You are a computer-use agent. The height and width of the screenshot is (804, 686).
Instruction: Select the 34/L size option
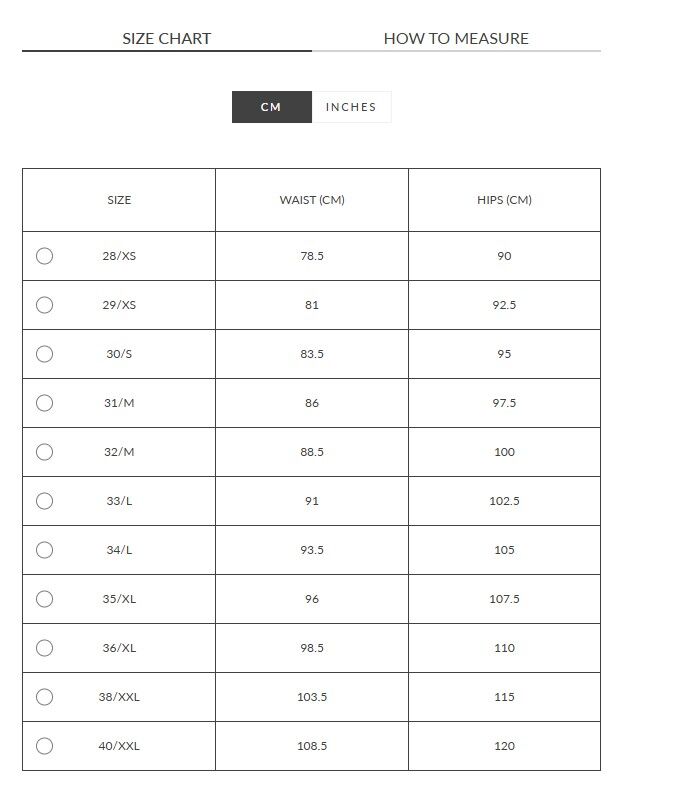point(45,550)
